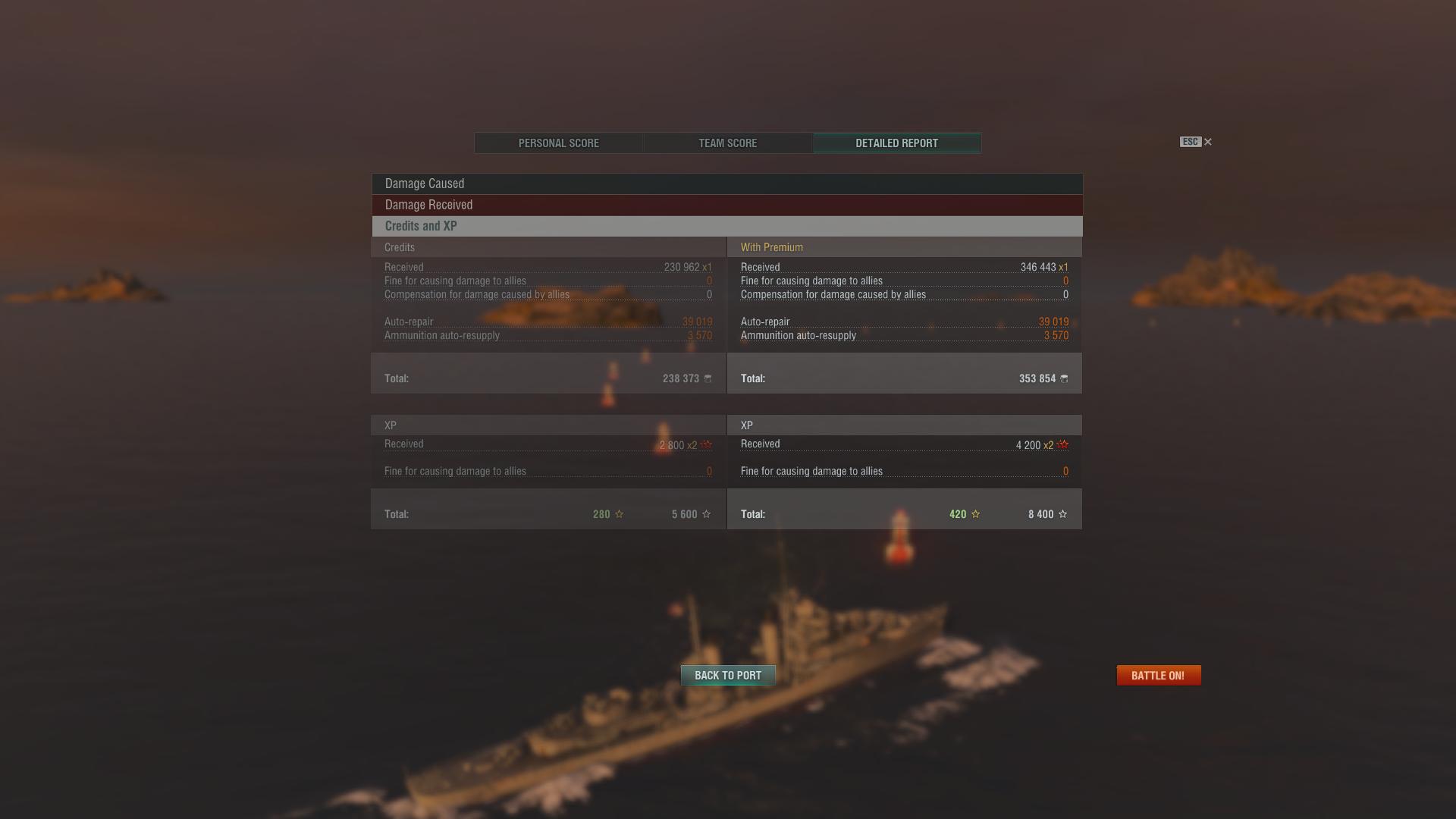Image resolution: width=1456 pixels, height=819 pixels.
Task: Click the Back to Port button
Action: 728,676
